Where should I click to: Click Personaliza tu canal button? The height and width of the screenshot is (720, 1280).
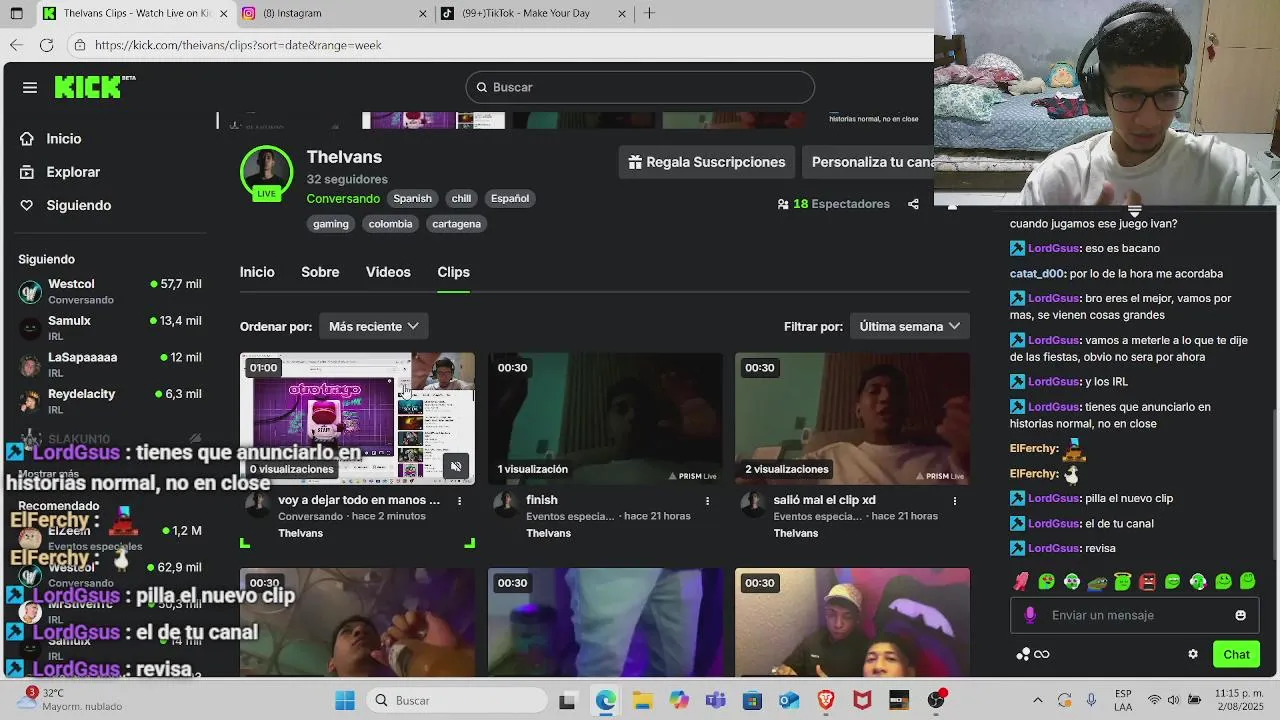(868, 162)
